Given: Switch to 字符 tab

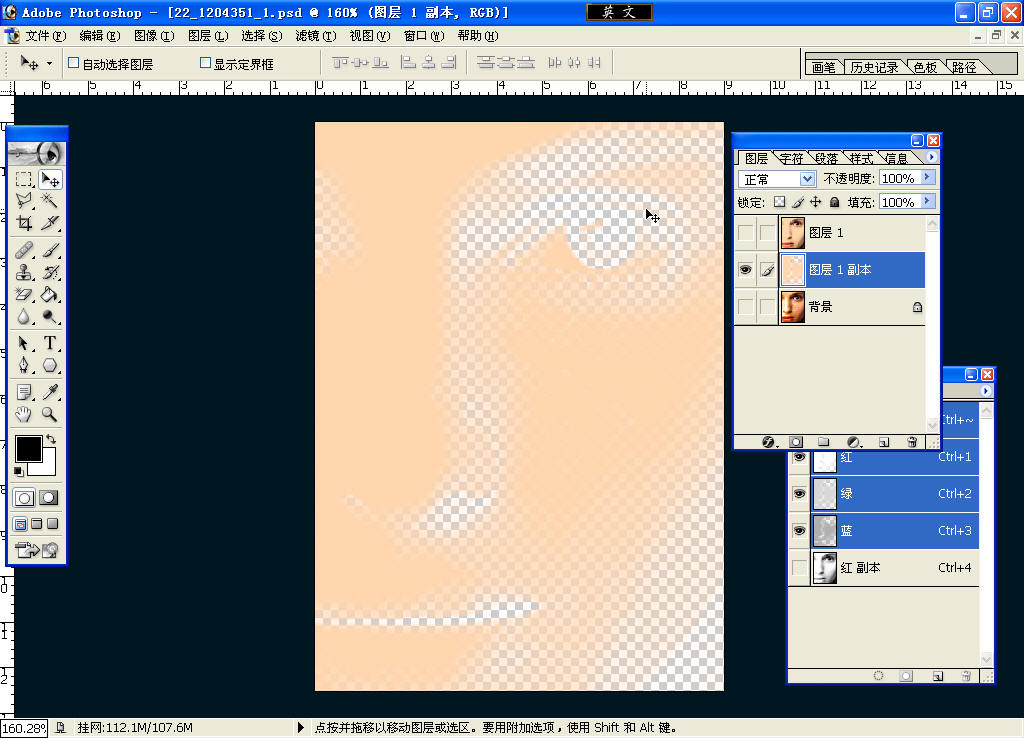Looking at the screenshot, I should click(x=792, y=158).
